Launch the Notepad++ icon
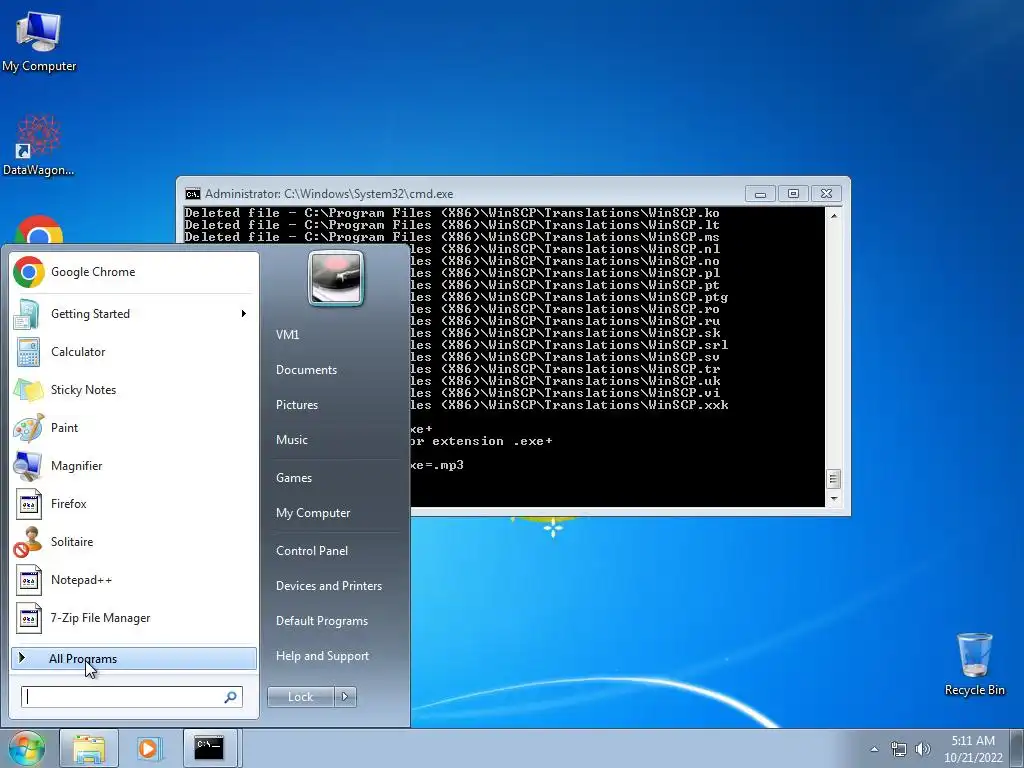 tap(29, 580)
